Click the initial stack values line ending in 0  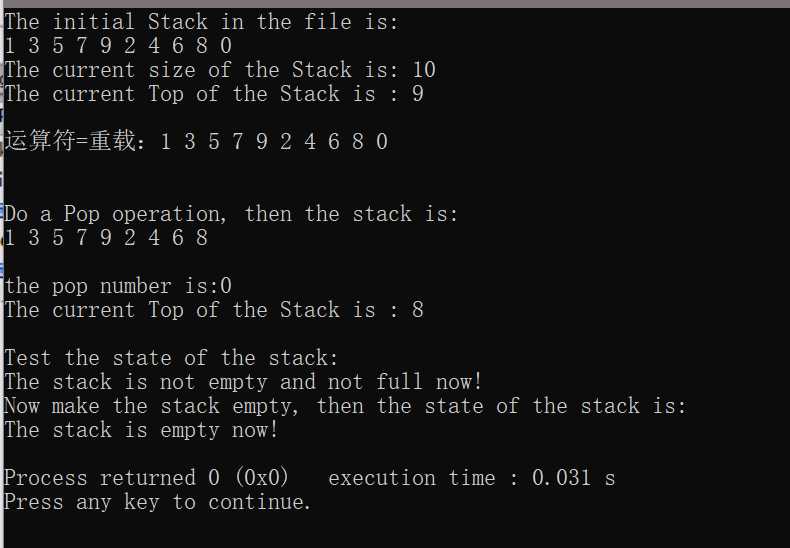pos(118,46)
